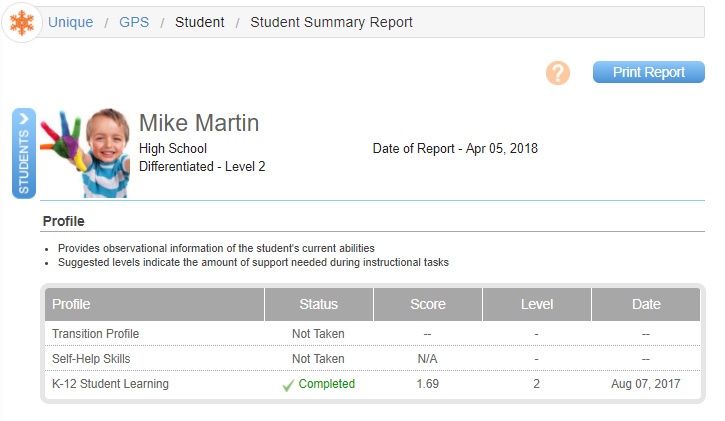725x421 pixels.
Task: Select the Student breadcrumb item
Action: (200, 22)
